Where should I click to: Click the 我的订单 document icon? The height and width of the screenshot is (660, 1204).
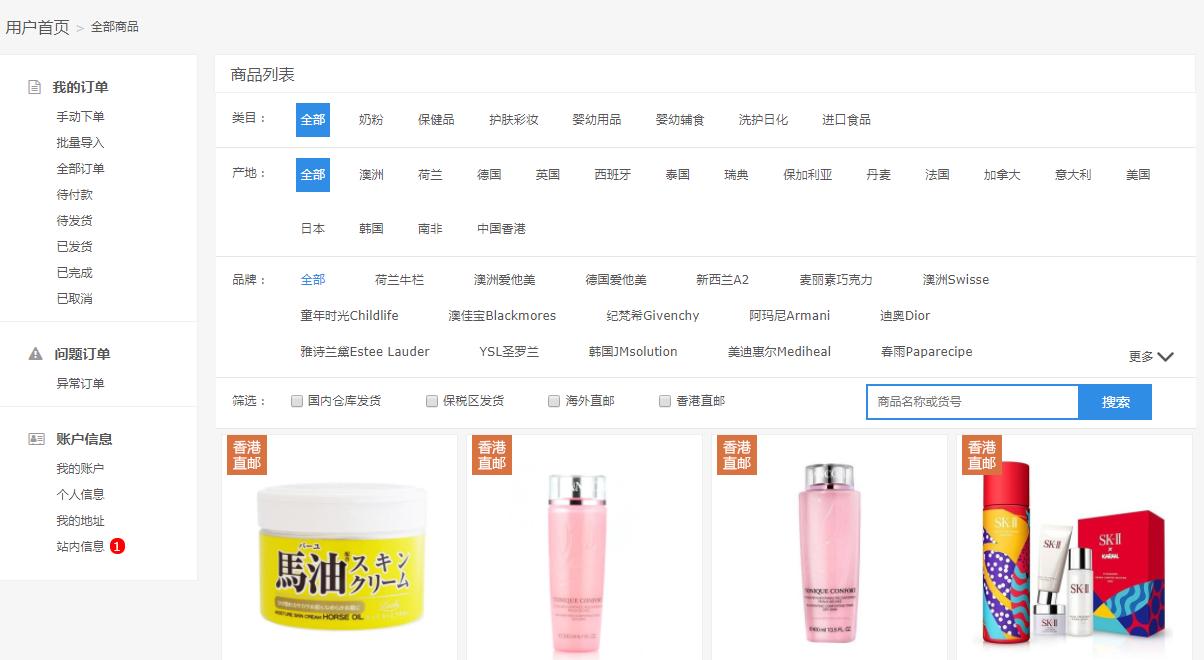pos(35,87)
